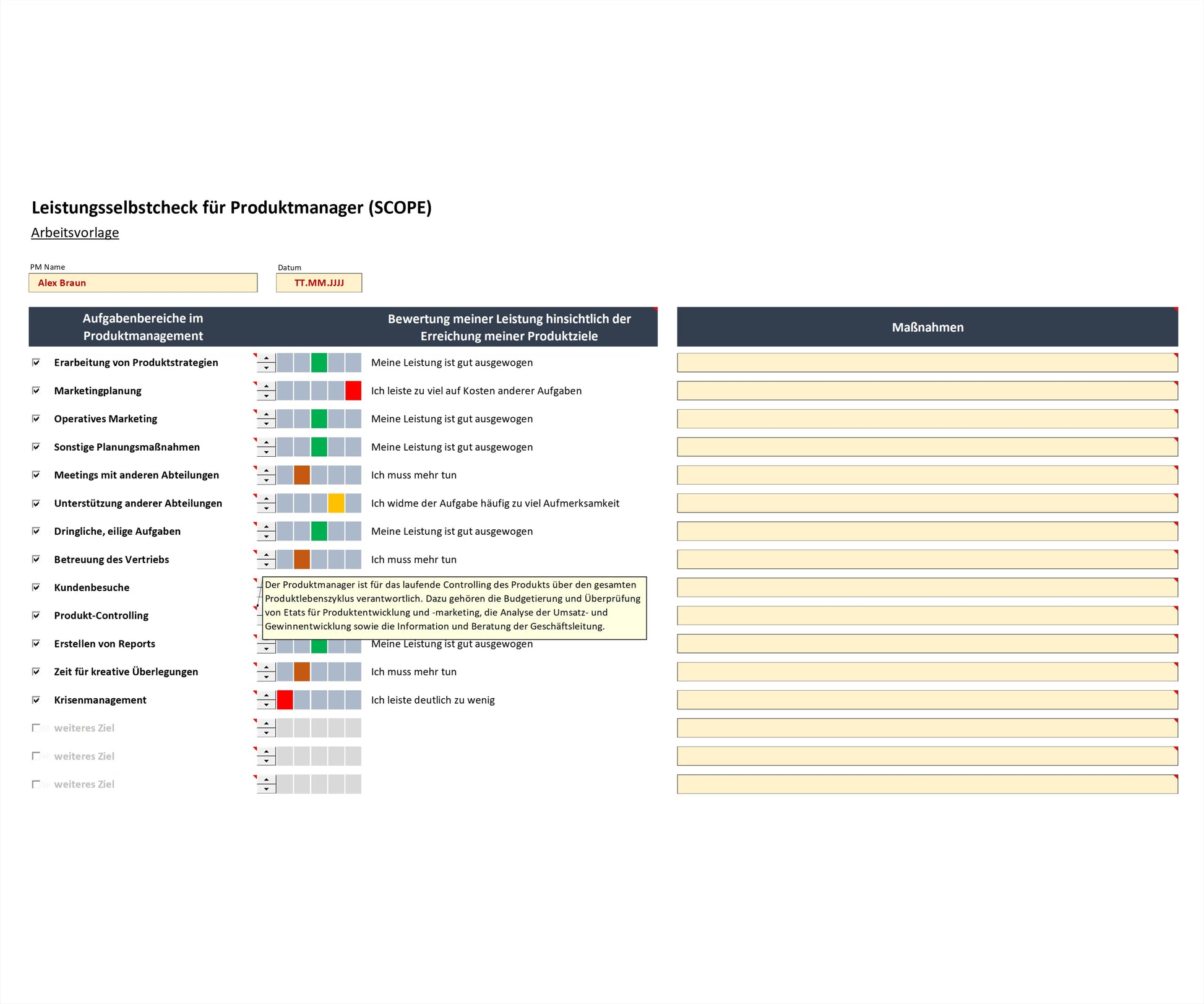Decrease the Erarbeitung von Produktstrategien rating spinner

tap(266, 367)
